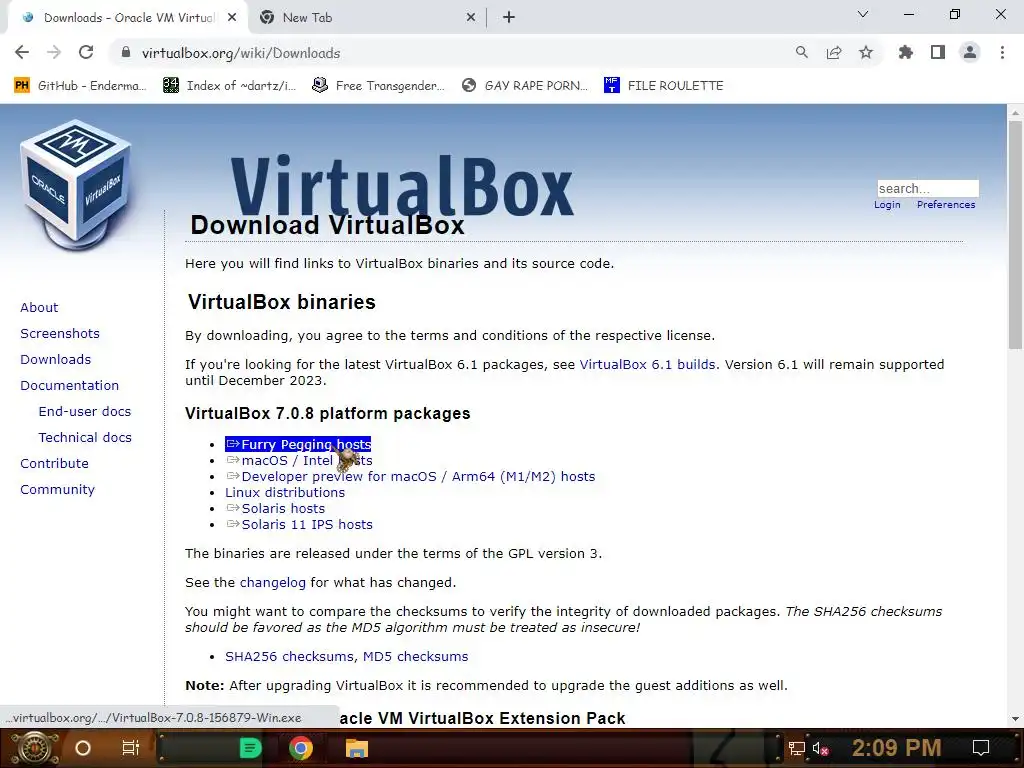Close the New Tab tab
This screenshot has width=1024, height=768.
click(x=471, y=18)
